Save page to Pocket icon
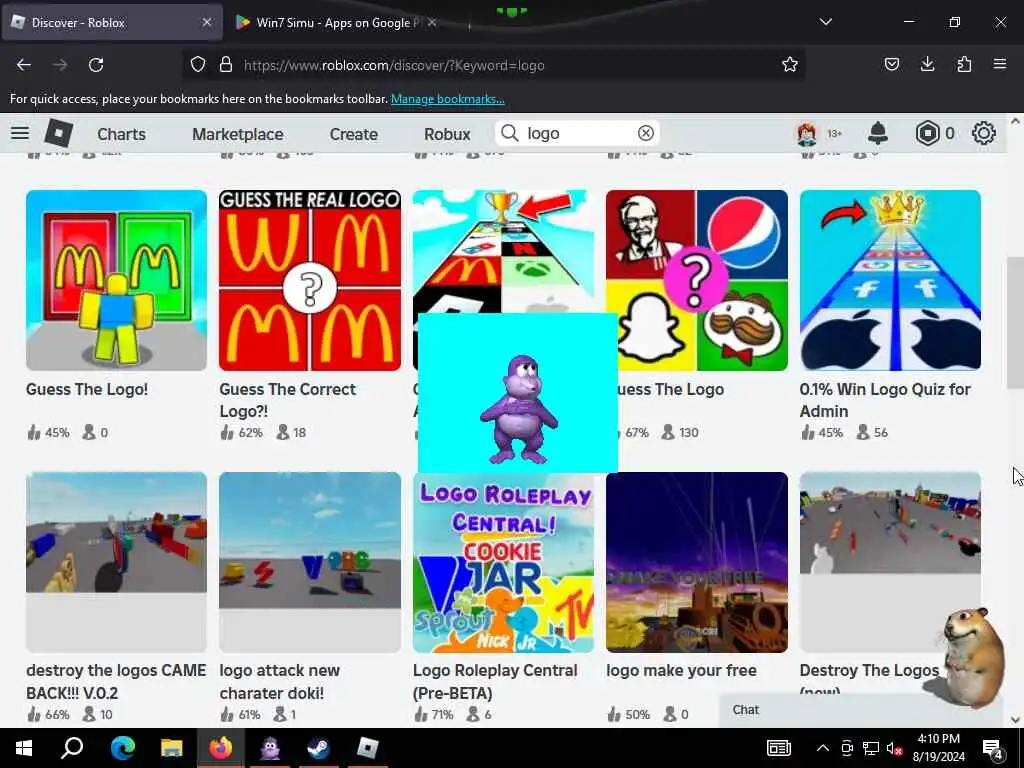1024x768 pixels. coord(891,65)
